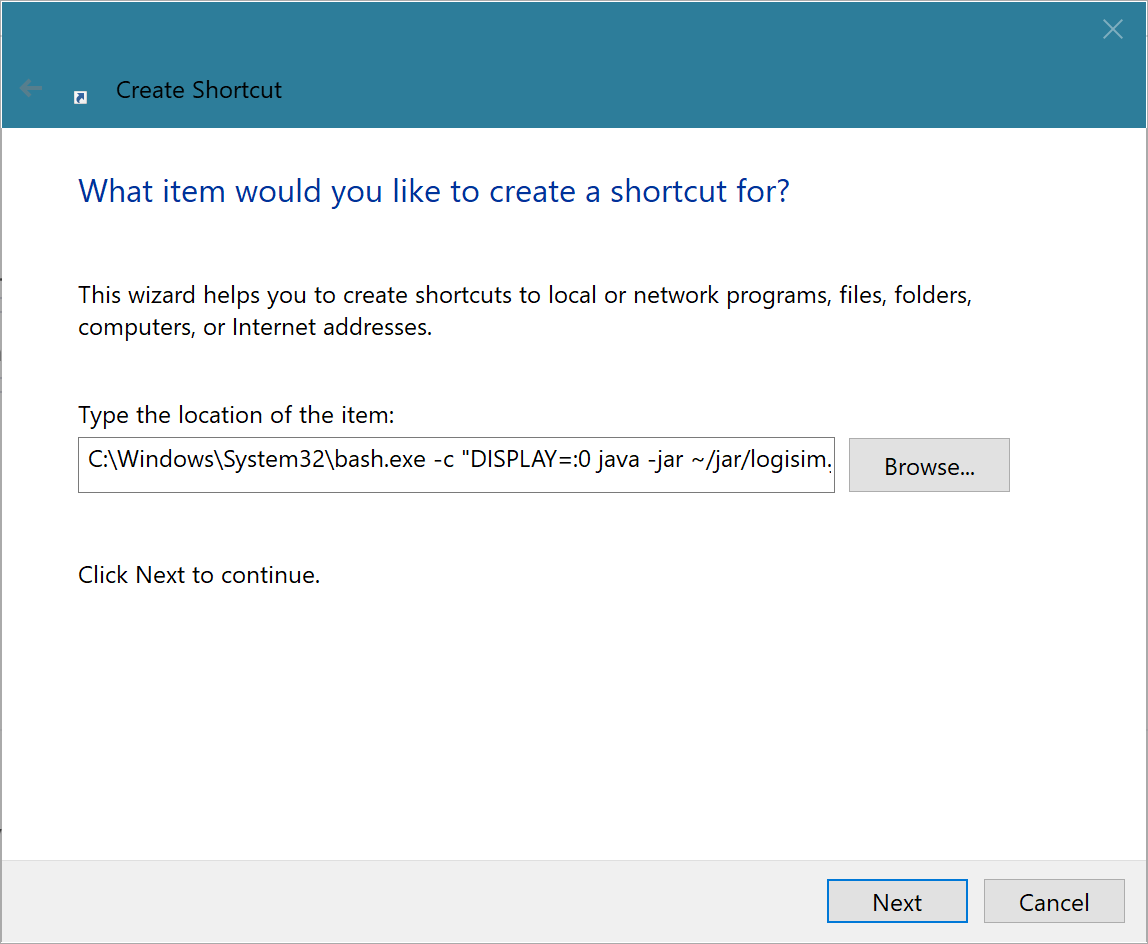Click the 'What item would you like' heading
Image resolution: width=1148 pixels, height=944 pixels.
coord(433,191)
